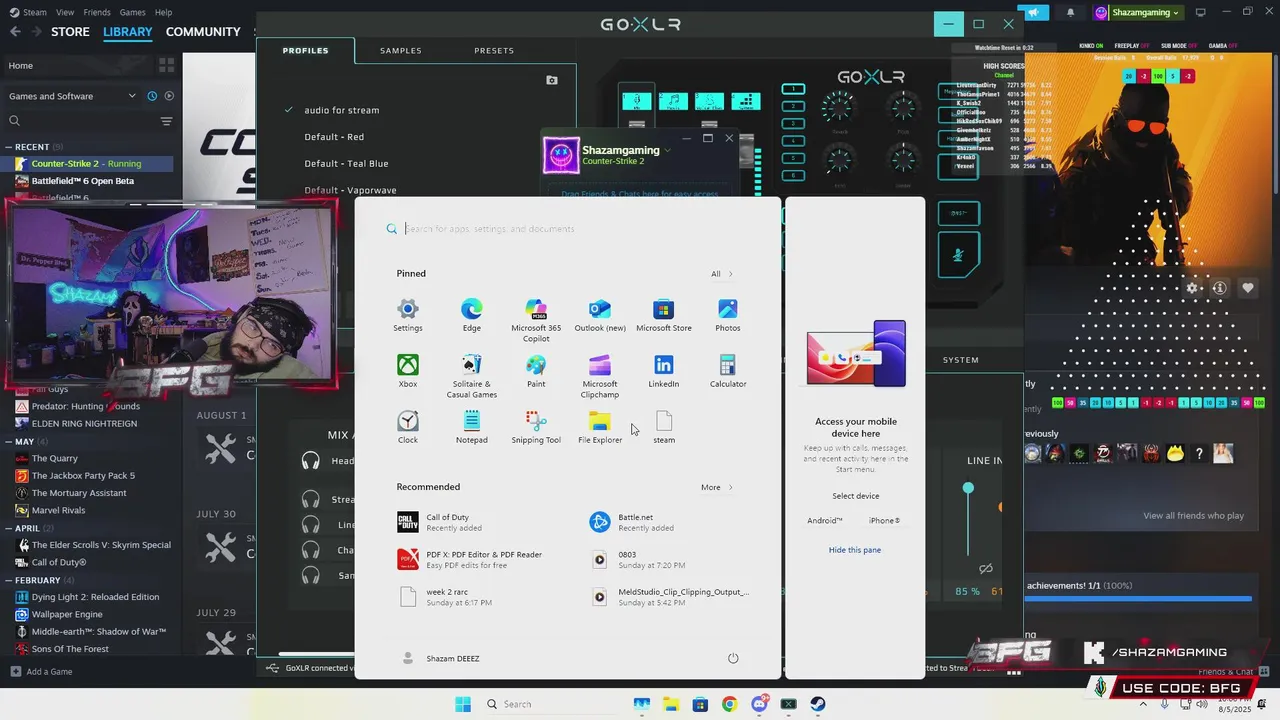Viewport: 1280px width, 720px height.
Task: Switch to SAMPLES tab in GoXLR
Action: click(401, 50)
